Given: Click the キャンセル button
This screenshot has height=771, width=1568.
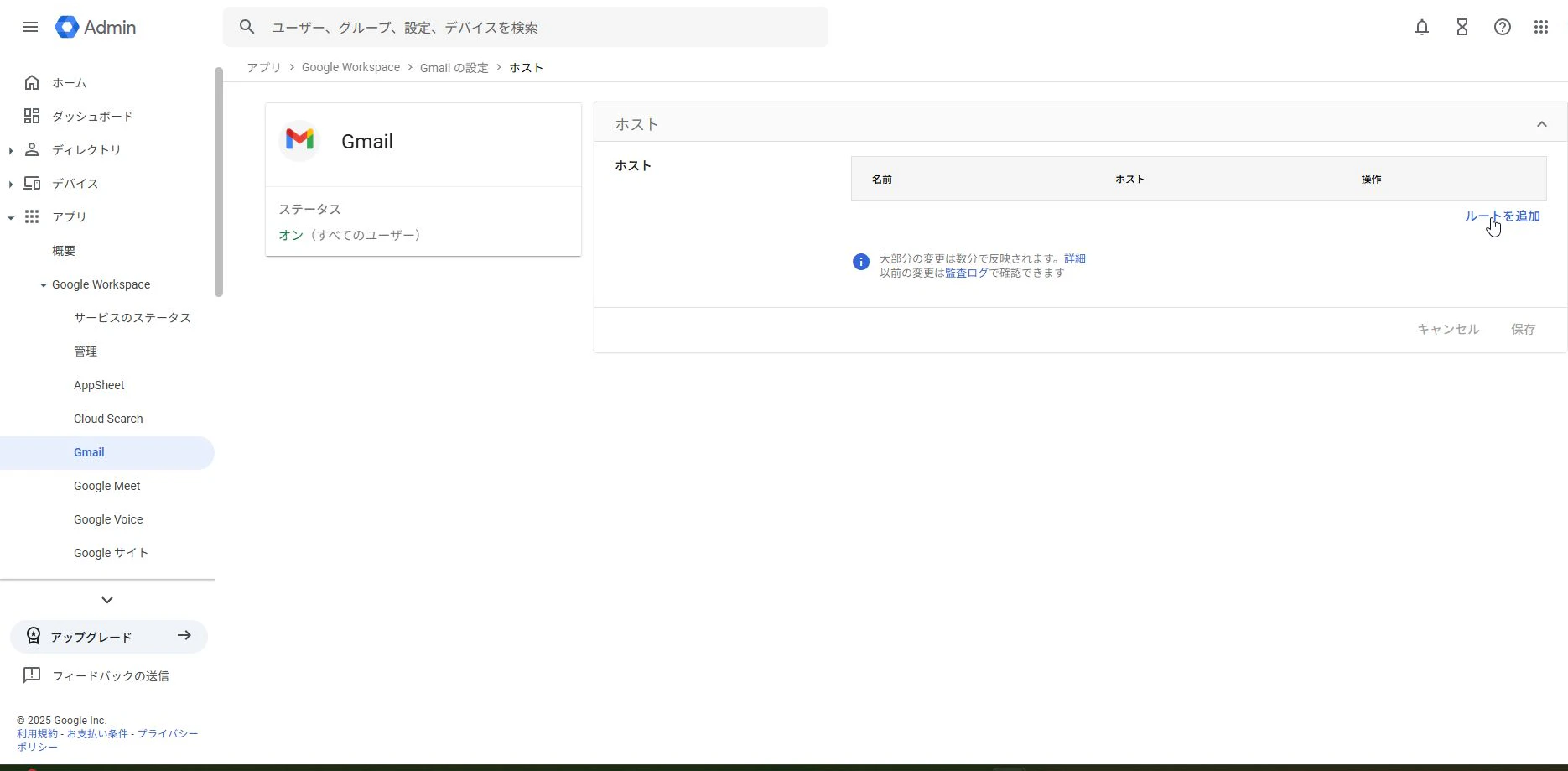Looking at the screenshot, I should point(1448,329).
